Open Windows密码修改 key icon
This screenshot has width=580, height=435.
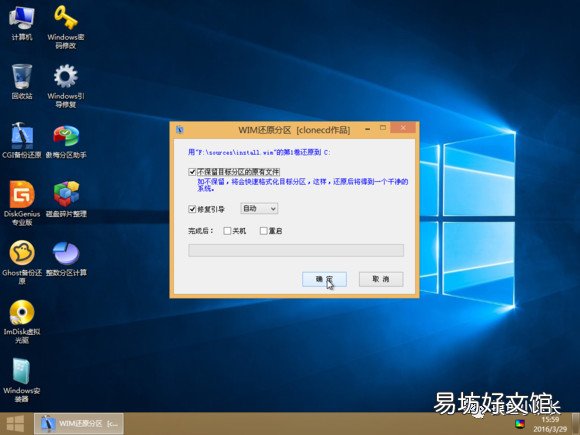point(65,27)
